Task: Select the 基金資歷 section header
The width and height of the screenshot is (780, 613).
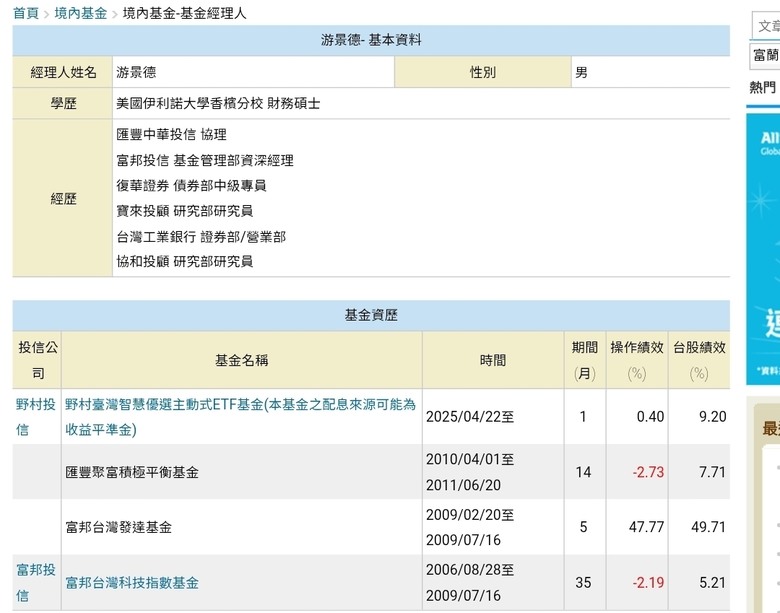Action: point(371,315)
